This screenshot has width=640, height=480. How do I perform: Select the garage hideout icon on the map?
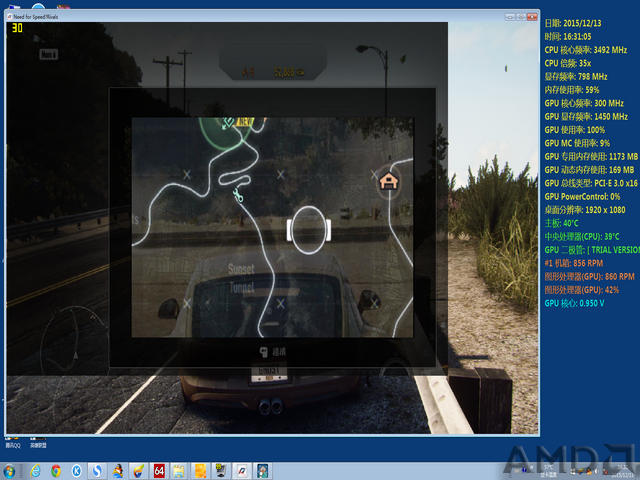[388, 181]
